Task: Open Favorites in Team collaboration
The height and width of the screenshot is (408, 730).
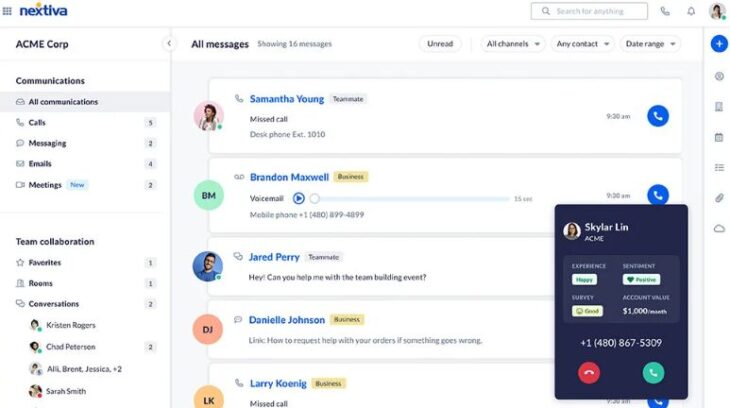Action: pos(85,263)
